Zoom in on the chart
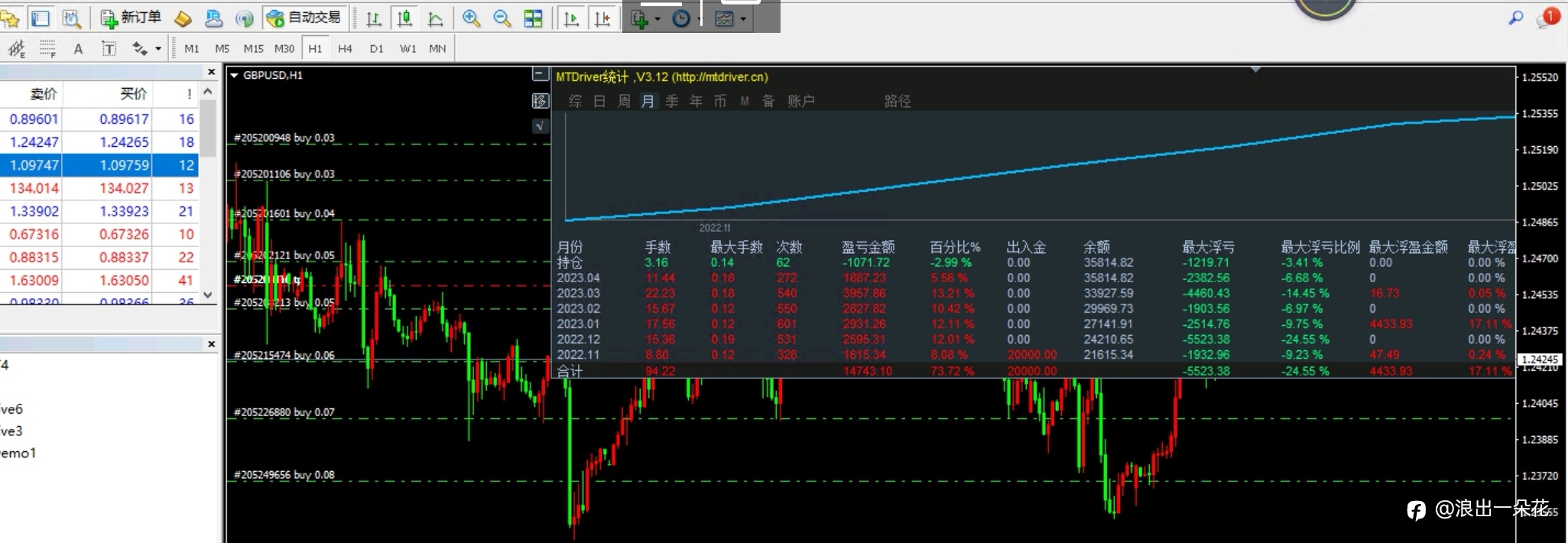 click(x=472, y=18)
